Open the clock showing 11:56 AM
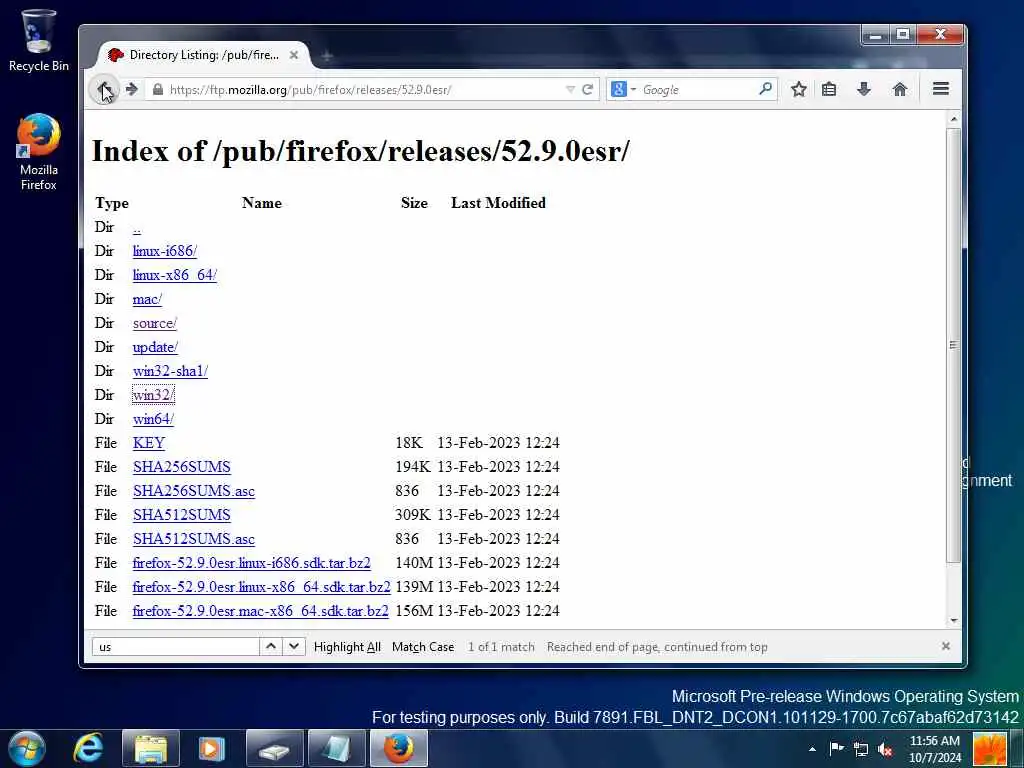This screenshot has height=768, width=1024. click(935, 749)
